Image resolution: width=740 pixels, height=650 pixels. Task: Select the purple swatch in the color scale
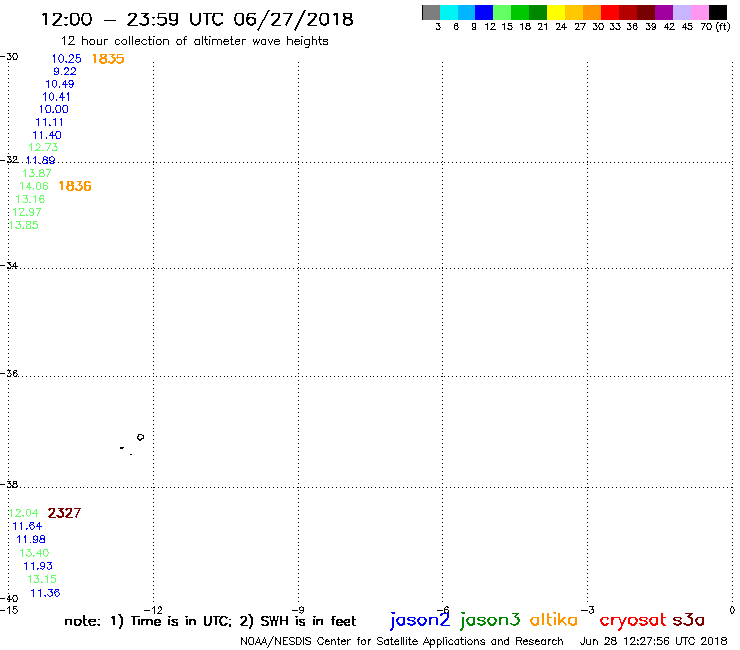[664, 12]
